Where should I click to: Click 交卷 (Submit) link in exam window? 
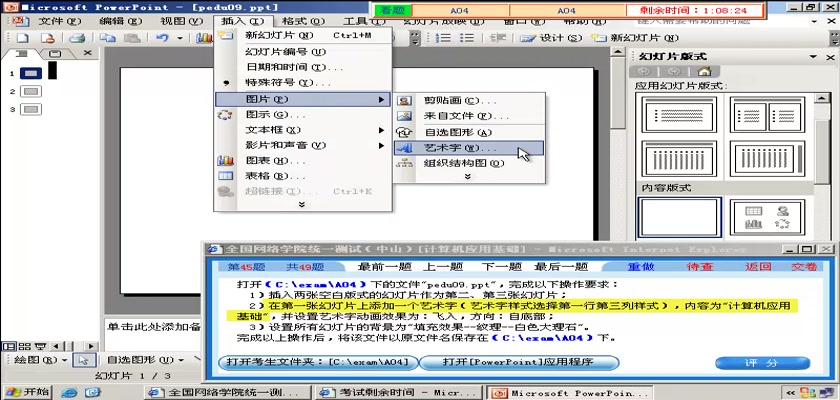coord(804,267)
